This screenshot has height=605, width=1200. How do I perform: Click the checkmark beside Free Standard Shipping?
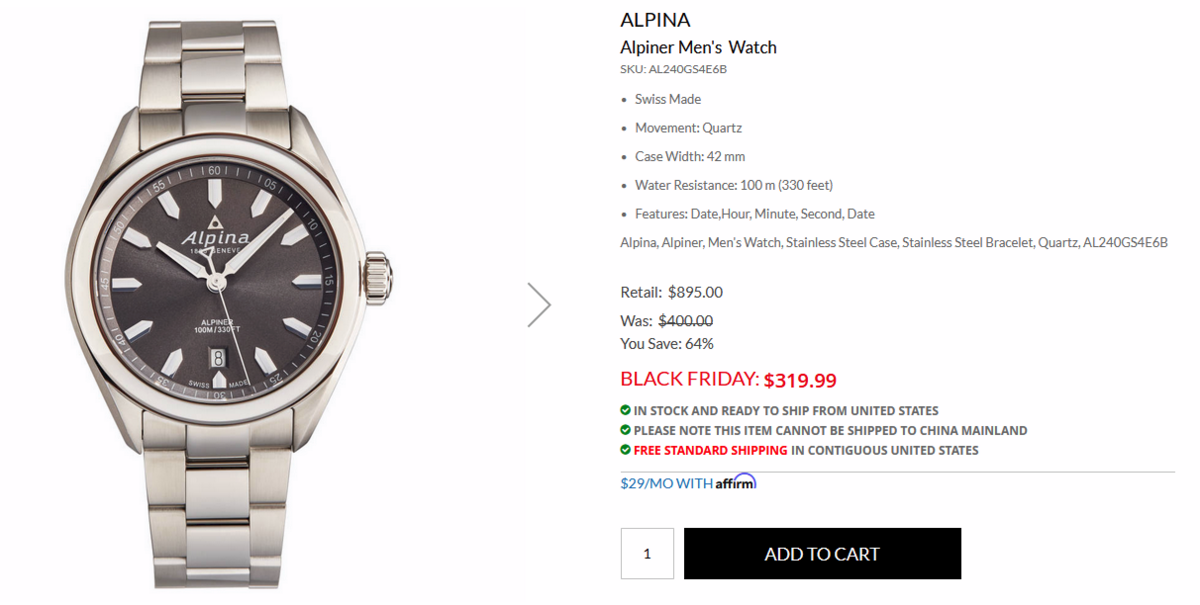click(x=625, y=450)
